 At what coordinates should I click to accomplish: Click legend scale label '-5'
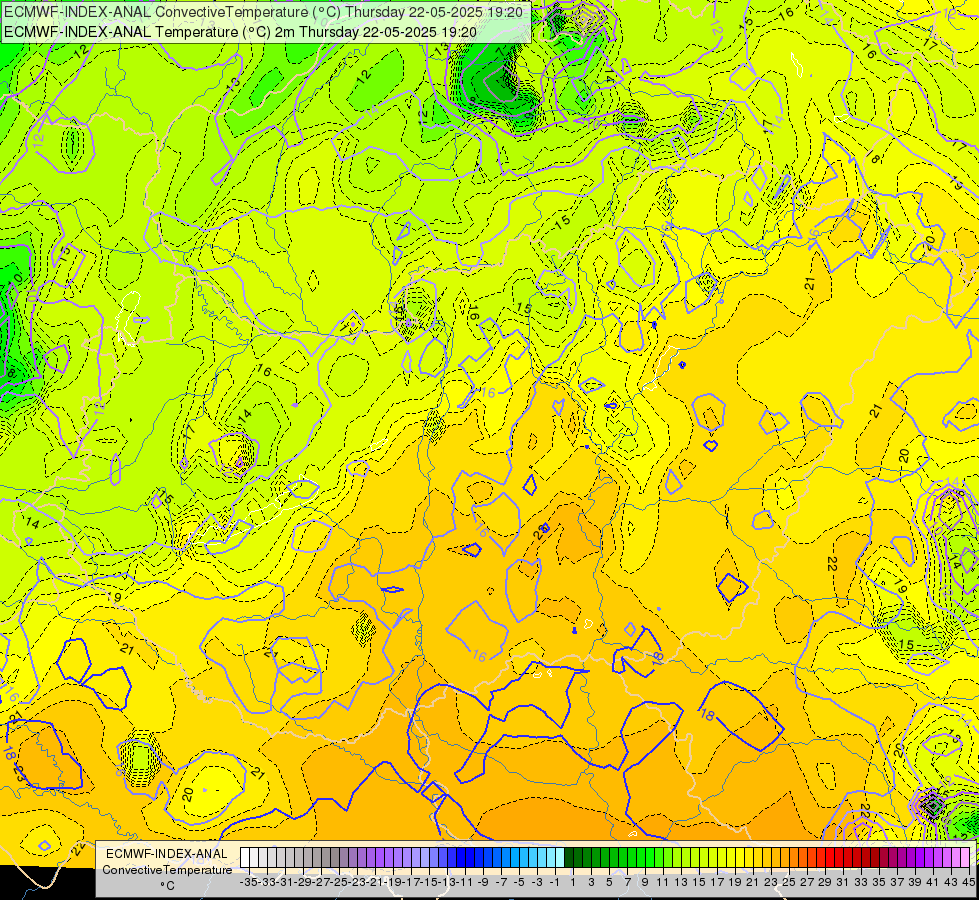tap(519, 883)
